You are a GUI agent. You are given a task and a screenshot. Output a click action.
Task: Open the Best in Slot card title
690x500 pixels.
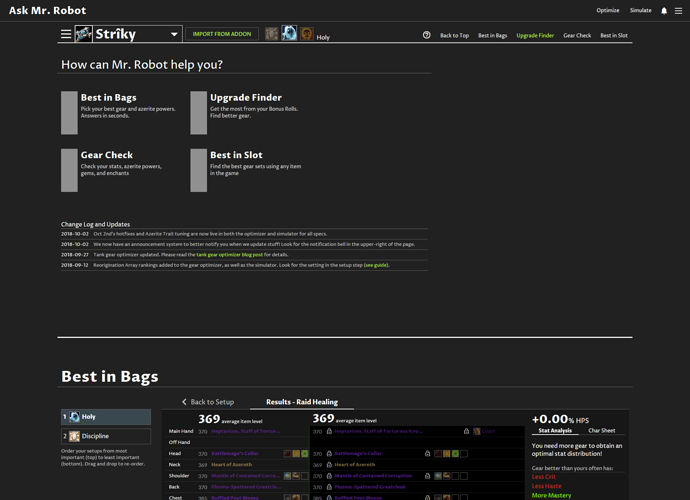236,155
